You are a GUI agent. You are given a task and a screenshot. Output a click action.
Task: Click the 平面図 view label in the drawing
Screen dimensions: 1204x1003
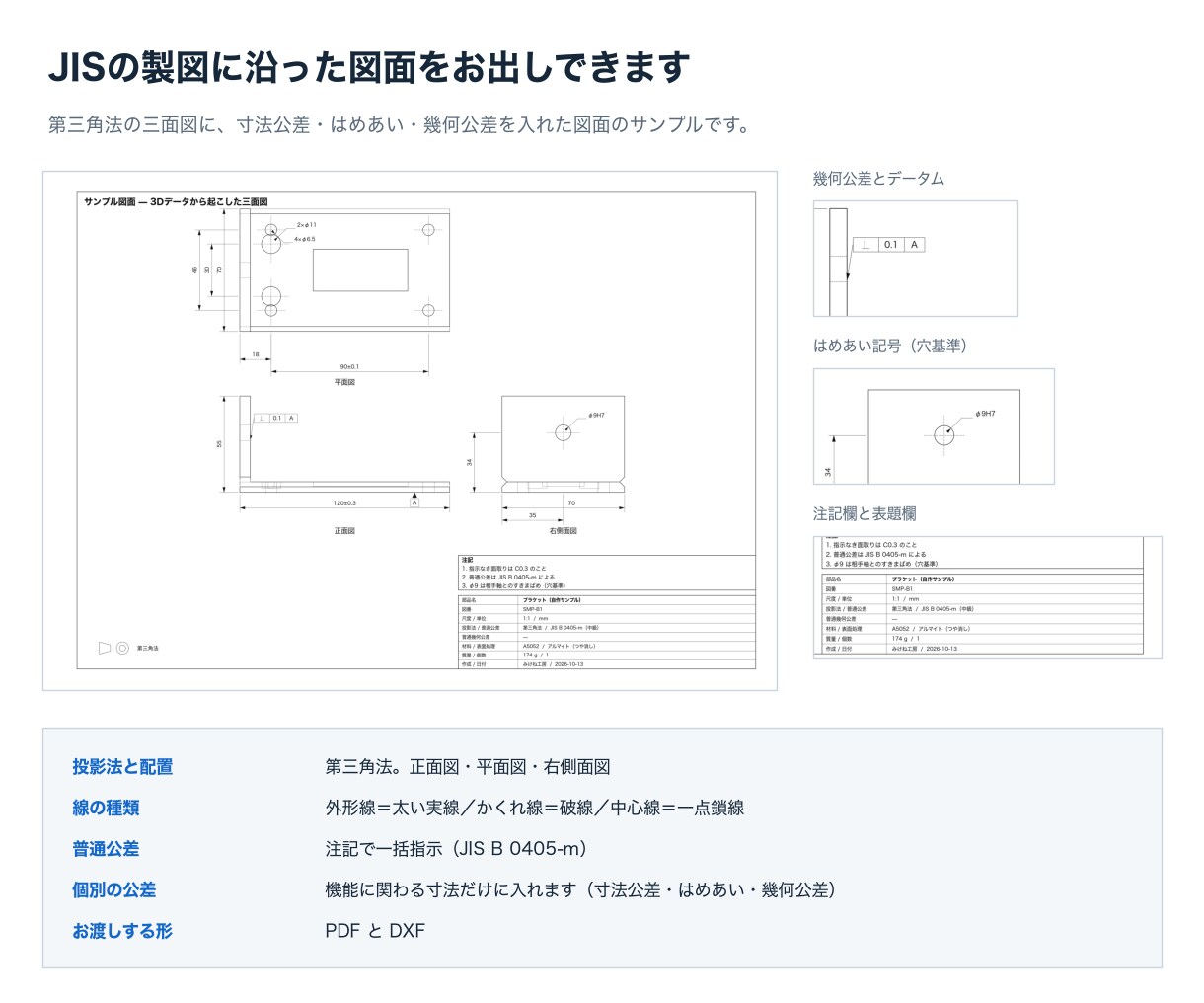344,382
